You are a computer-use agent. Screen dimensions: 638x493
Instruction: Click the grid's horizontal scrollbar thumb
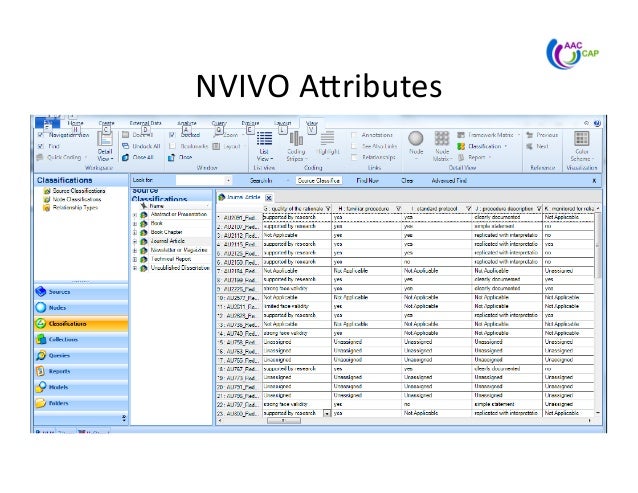pyautogui.click(x=284, y=421)
